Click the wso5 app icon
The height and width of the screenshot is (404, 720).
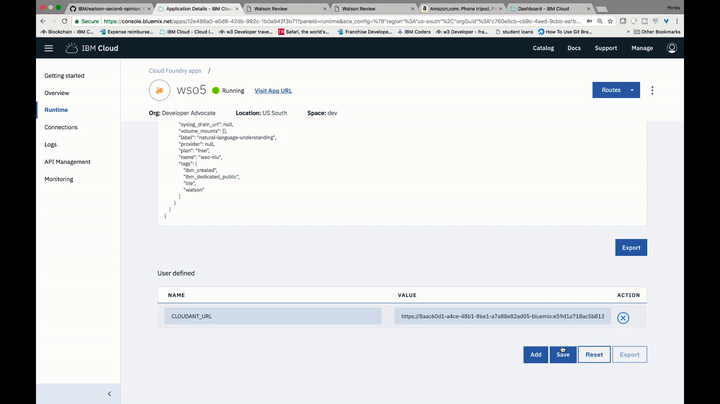[159, 90]
